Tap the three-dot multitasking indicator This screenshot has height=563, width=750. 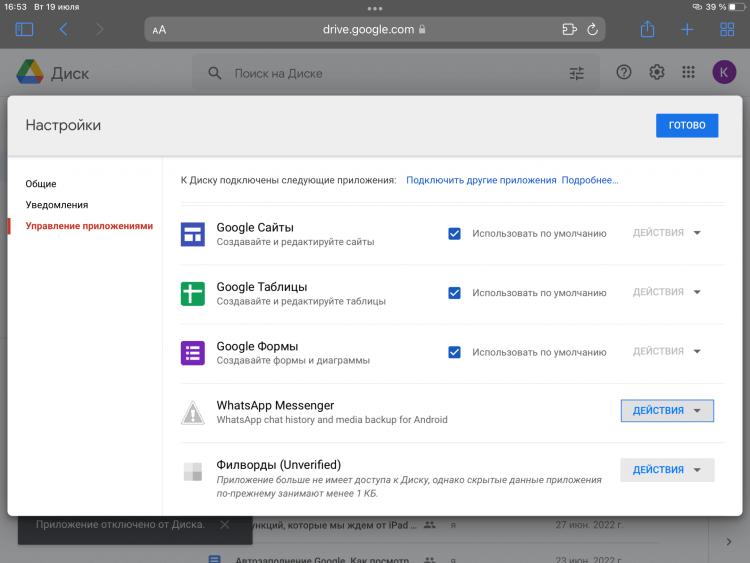tap(375, 8)
